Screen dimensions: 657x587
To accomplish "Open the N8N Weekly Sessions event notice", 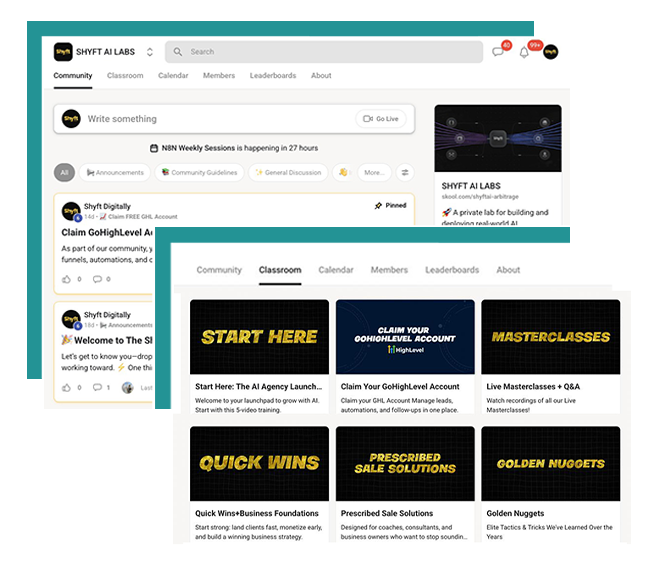I will [234, 148].
